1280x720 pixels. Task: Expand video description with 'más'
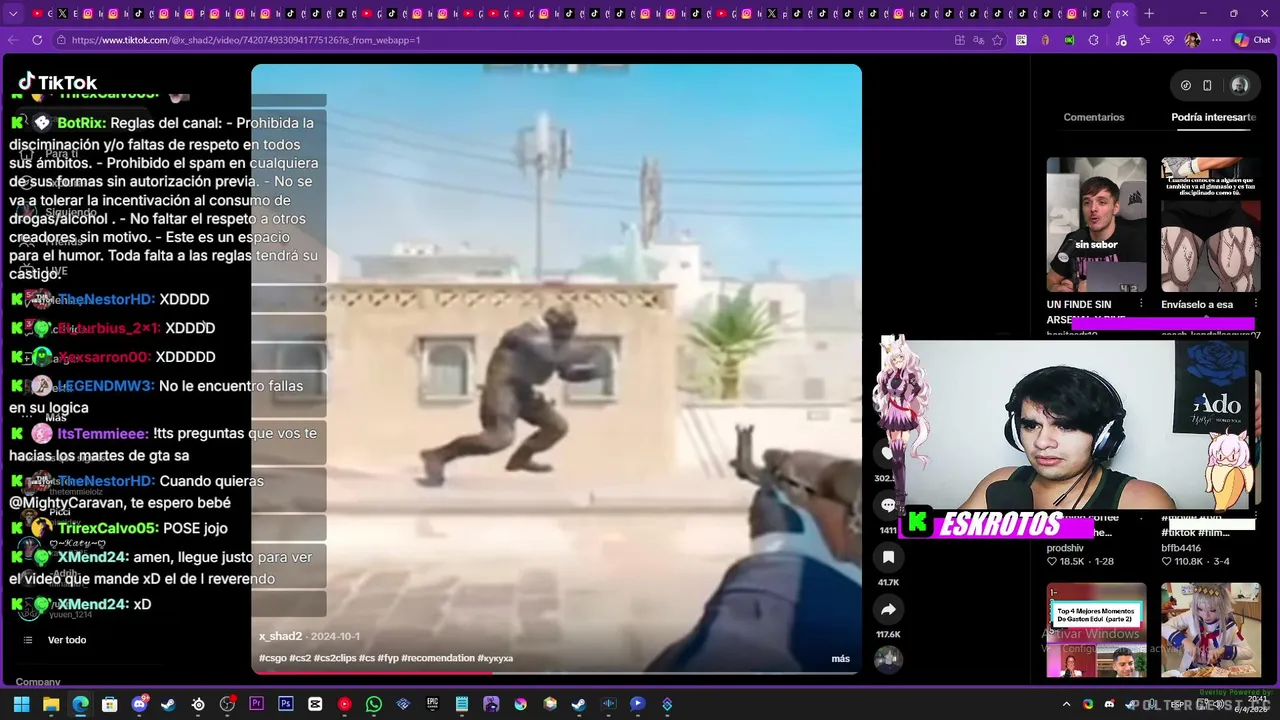[x=840, y=658]
